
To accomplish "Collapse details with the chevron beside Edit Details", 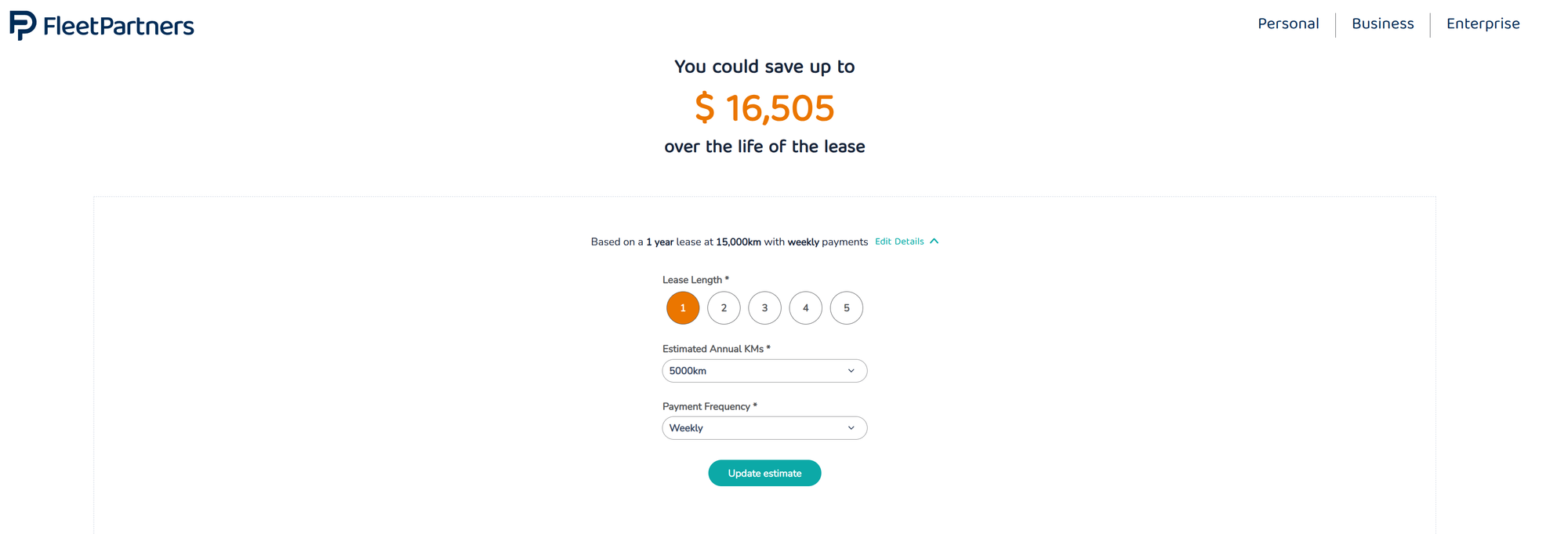I will (x=935, y=242).
